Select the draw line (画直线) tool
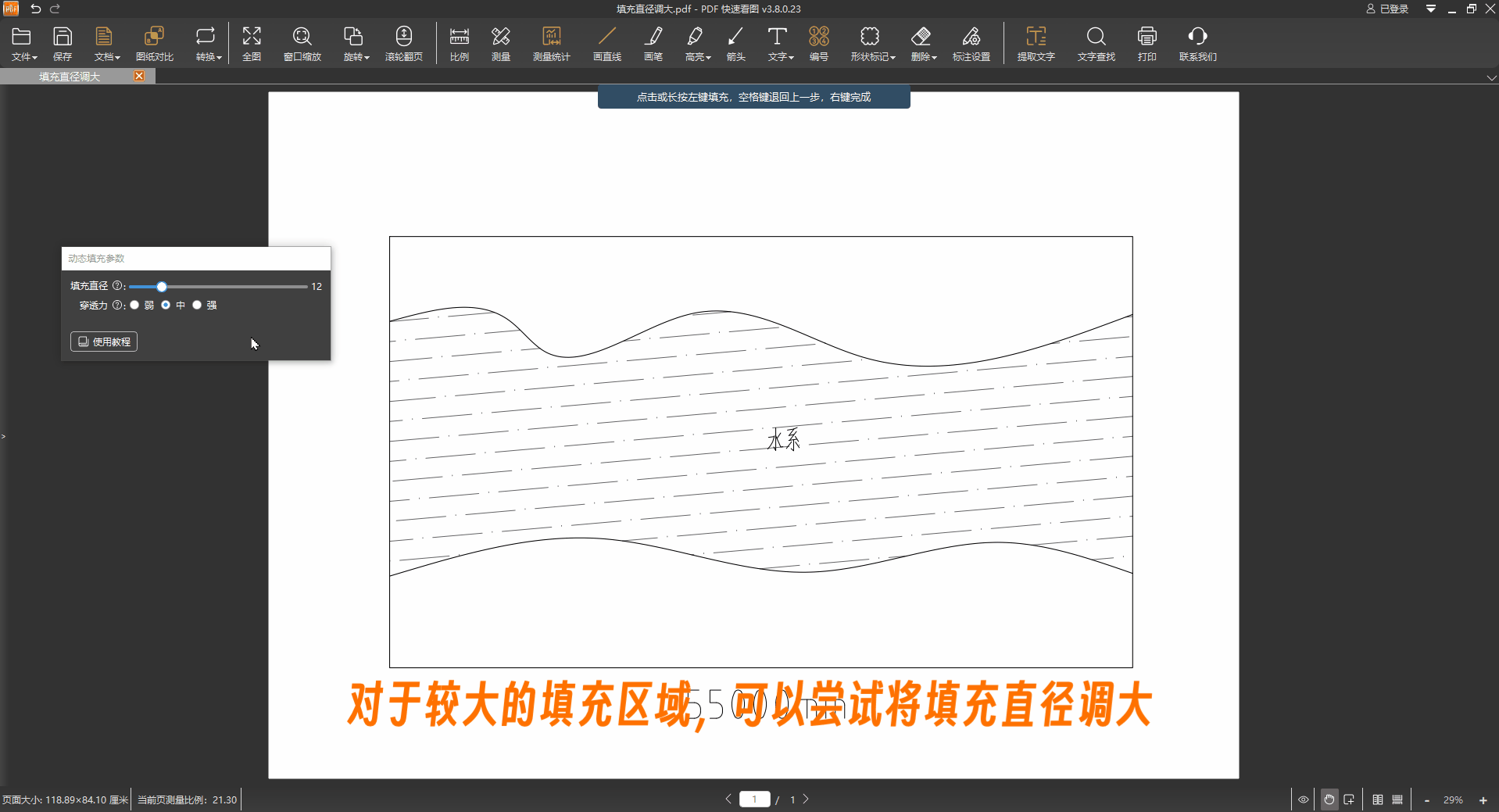The image size is (1499, 812). (x=607, y=44)
